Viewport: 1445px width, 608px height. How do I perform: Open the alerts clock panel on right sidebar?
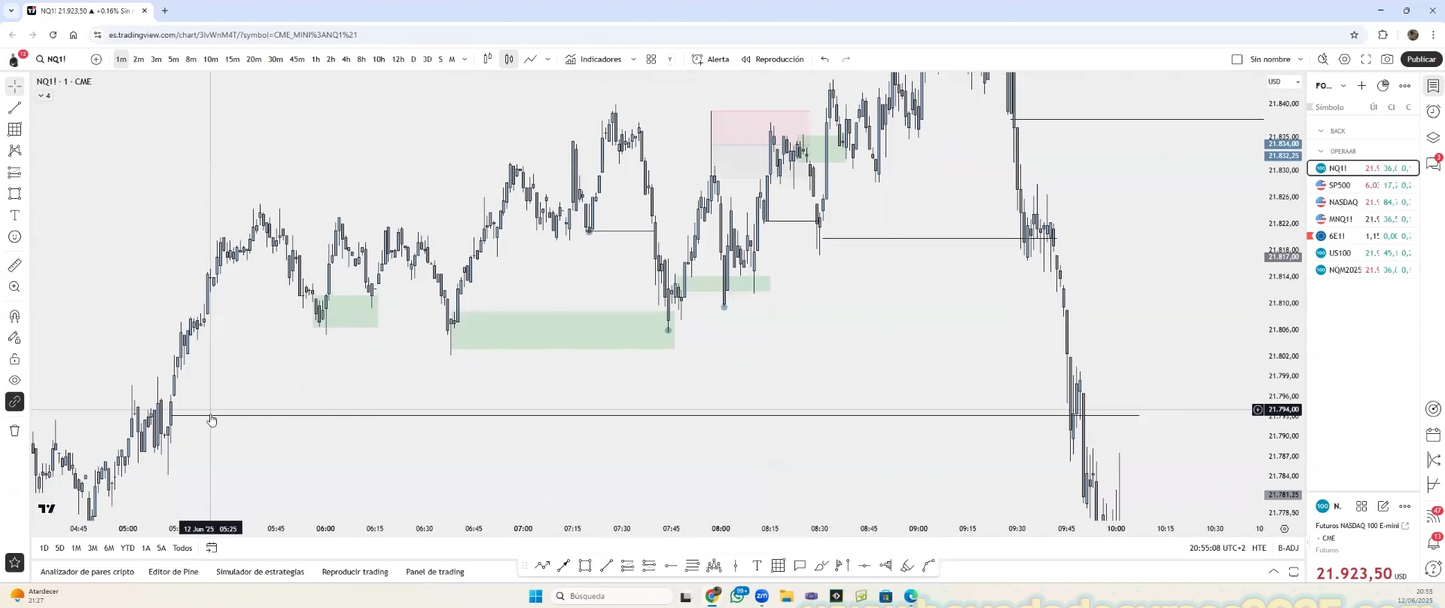pos(1434,110)
